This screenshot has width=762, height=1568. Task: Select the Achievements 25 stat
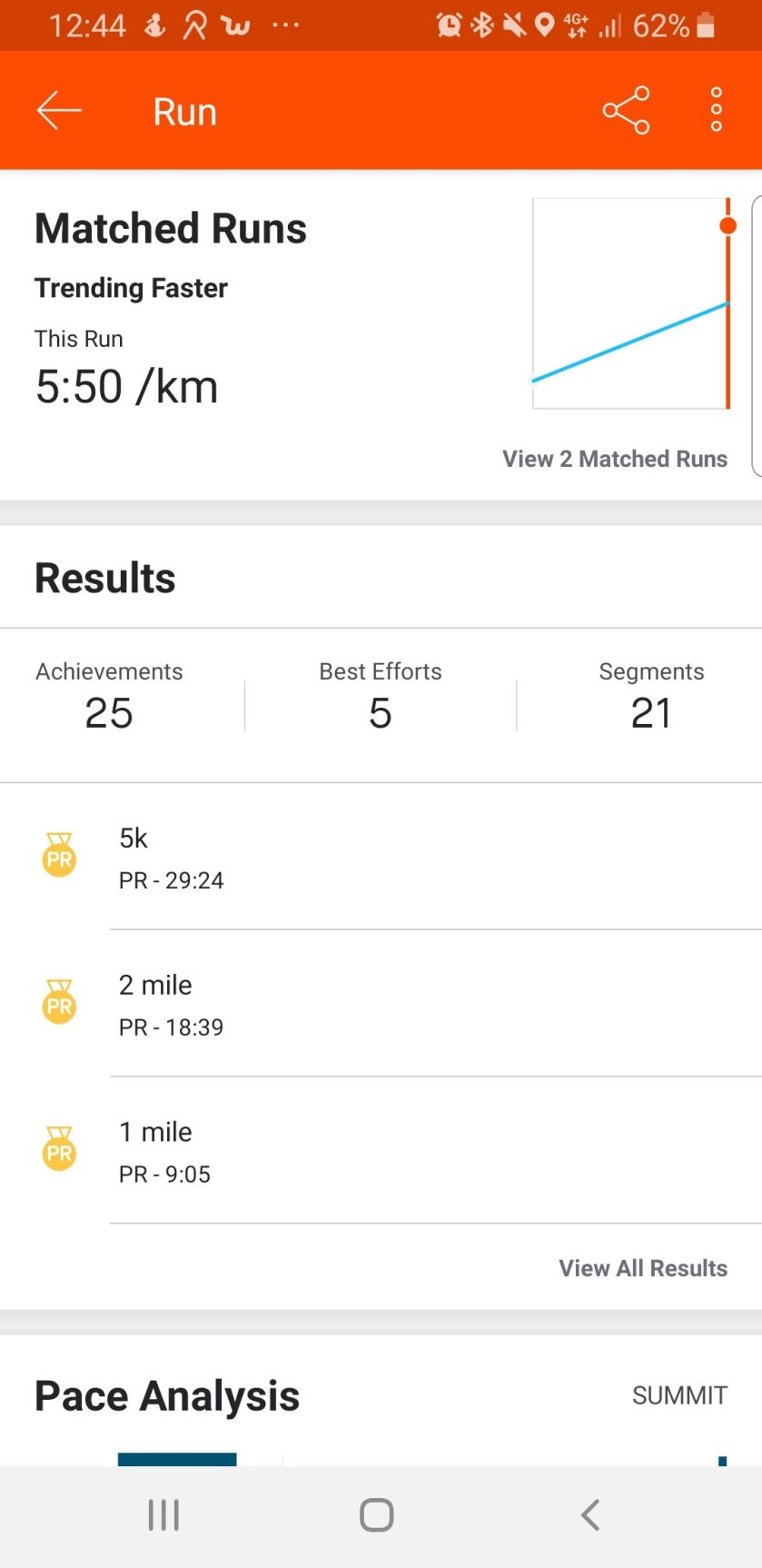[x=109, y=697]
